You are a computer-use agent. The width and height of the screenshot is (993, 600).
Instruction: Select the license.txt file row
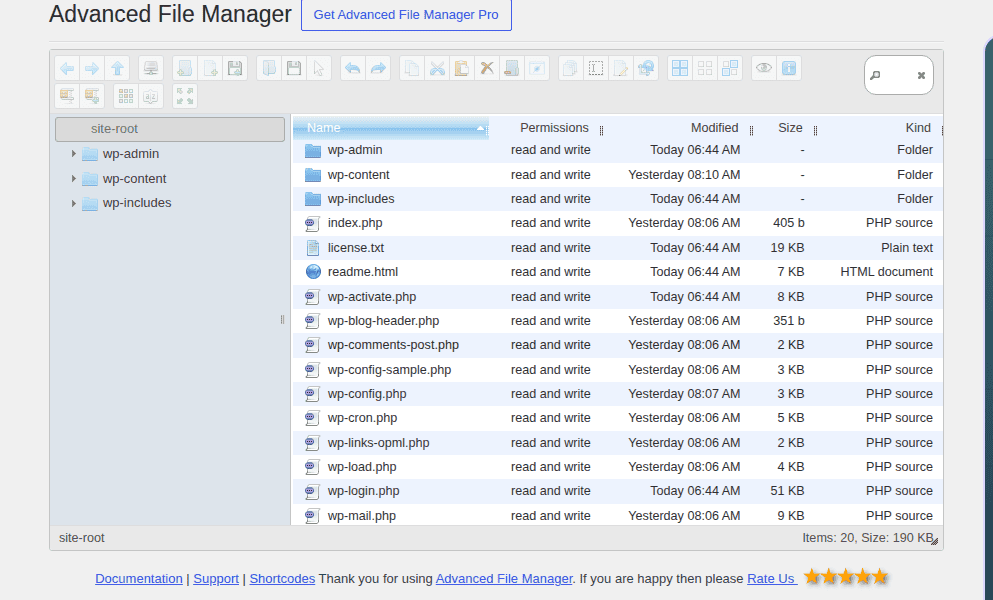click(617, 248)
